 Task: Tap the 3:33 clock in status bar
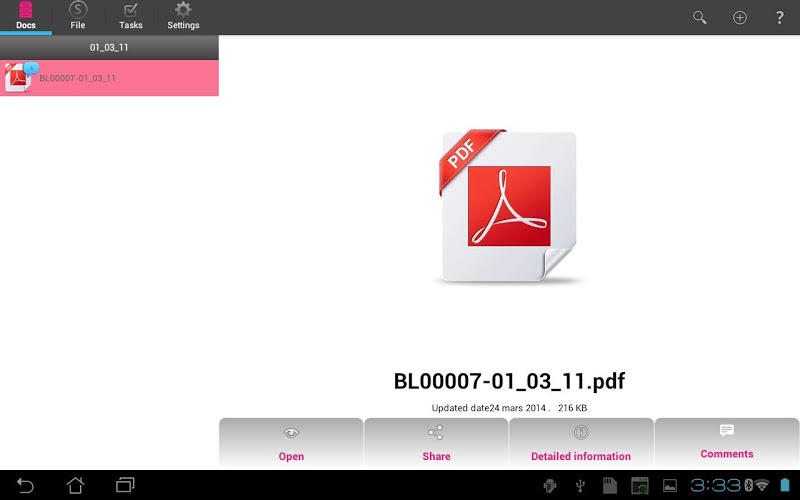[715, 485]
